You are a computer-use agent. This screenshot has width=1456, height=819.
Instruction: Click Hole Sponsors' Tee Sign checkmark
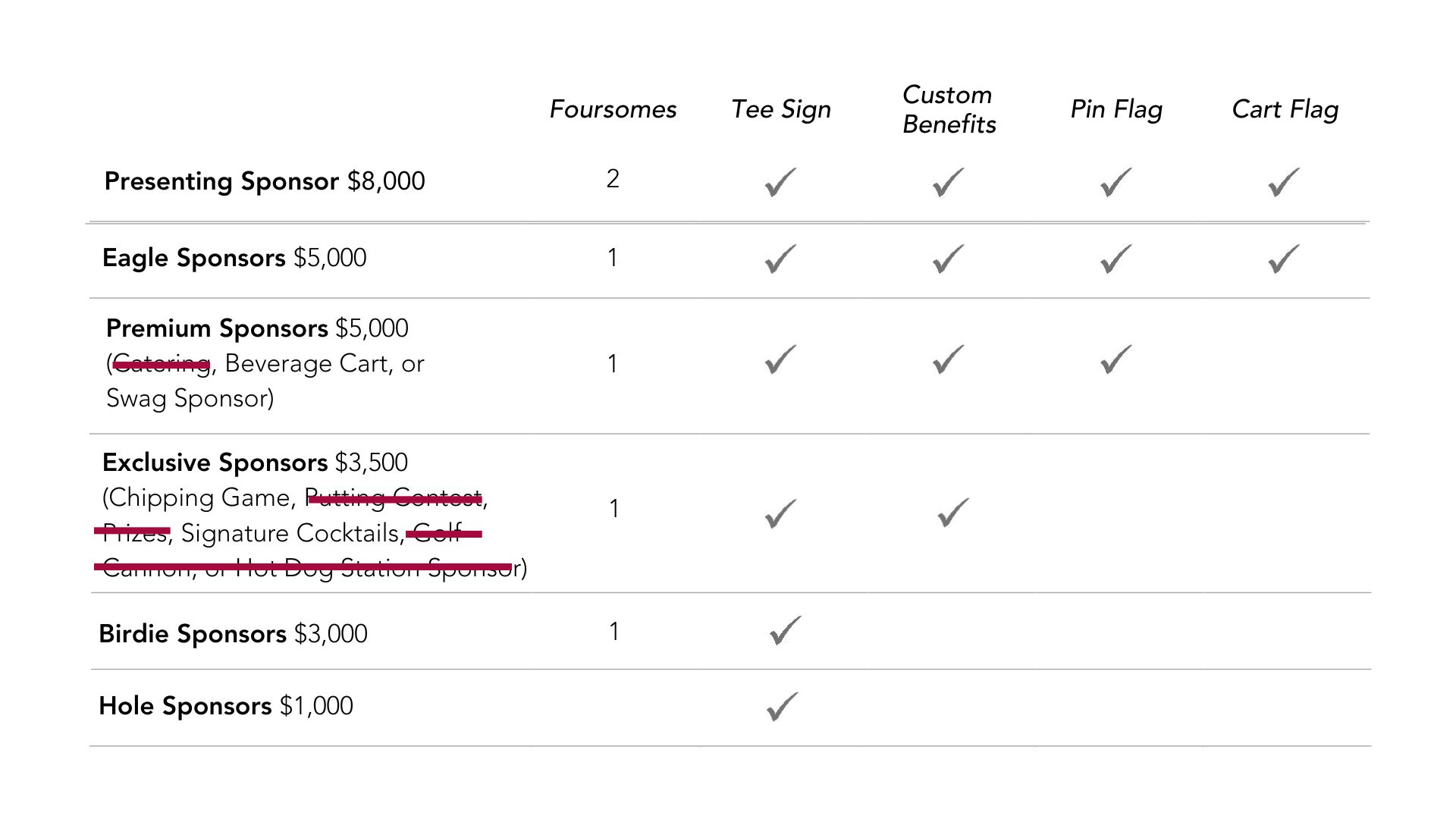pos(782,707)
